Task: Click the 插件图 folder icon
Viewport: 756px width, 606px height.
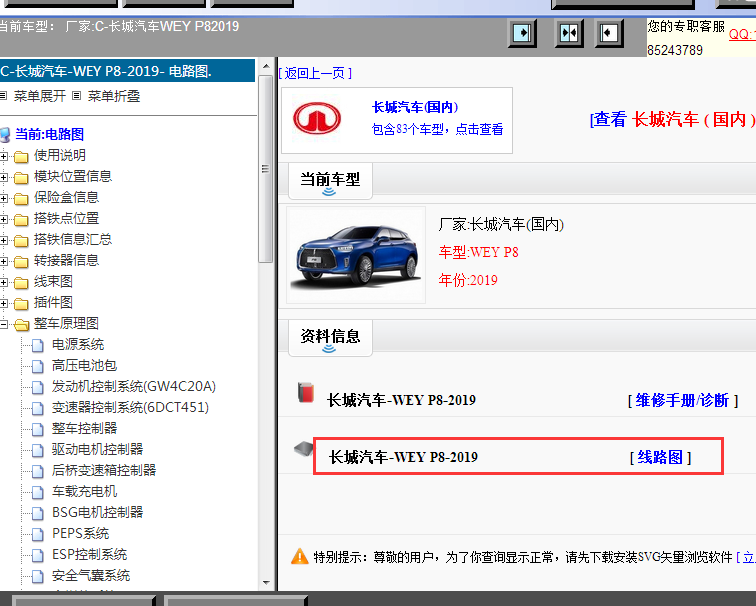Action: [x=21, y=303]
